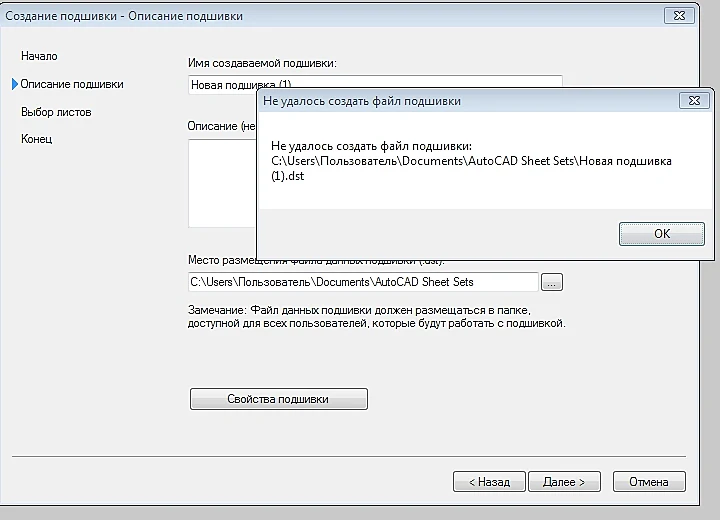
Task: Close the 'Не удалось создать файл подшивки' dialog
Action: (694, 101)
